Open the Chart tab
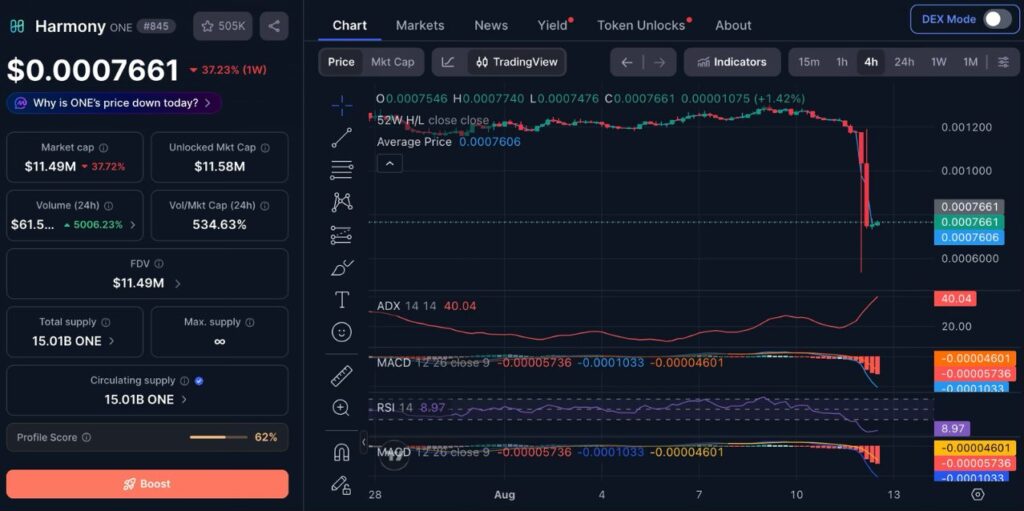Image resolution: width=1024 pixels, height=511 pixels. 349,25
